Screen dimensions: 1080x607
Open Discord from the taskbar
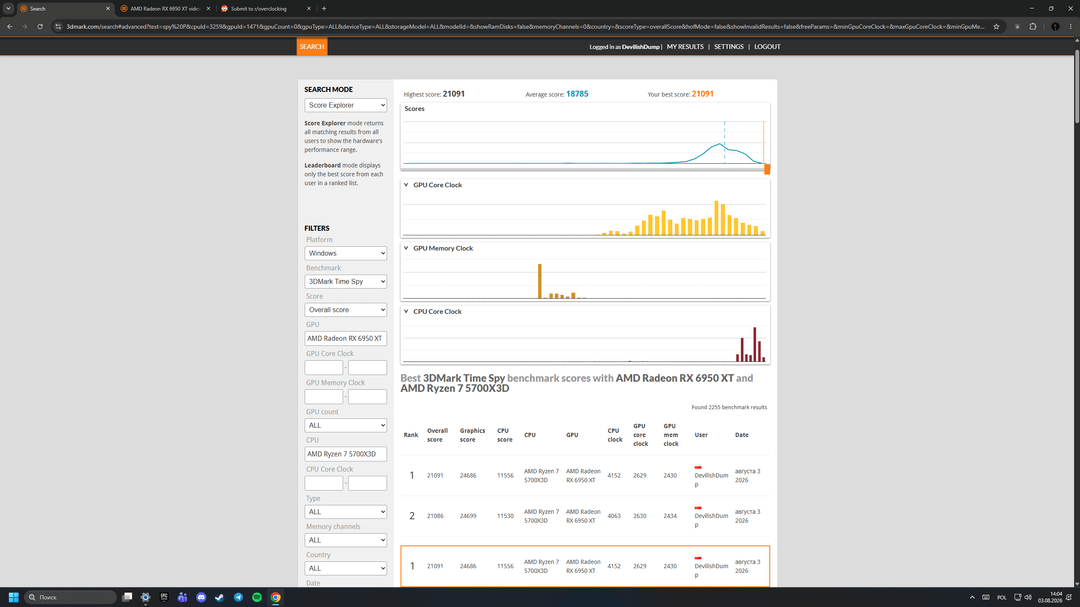[201, 597]
